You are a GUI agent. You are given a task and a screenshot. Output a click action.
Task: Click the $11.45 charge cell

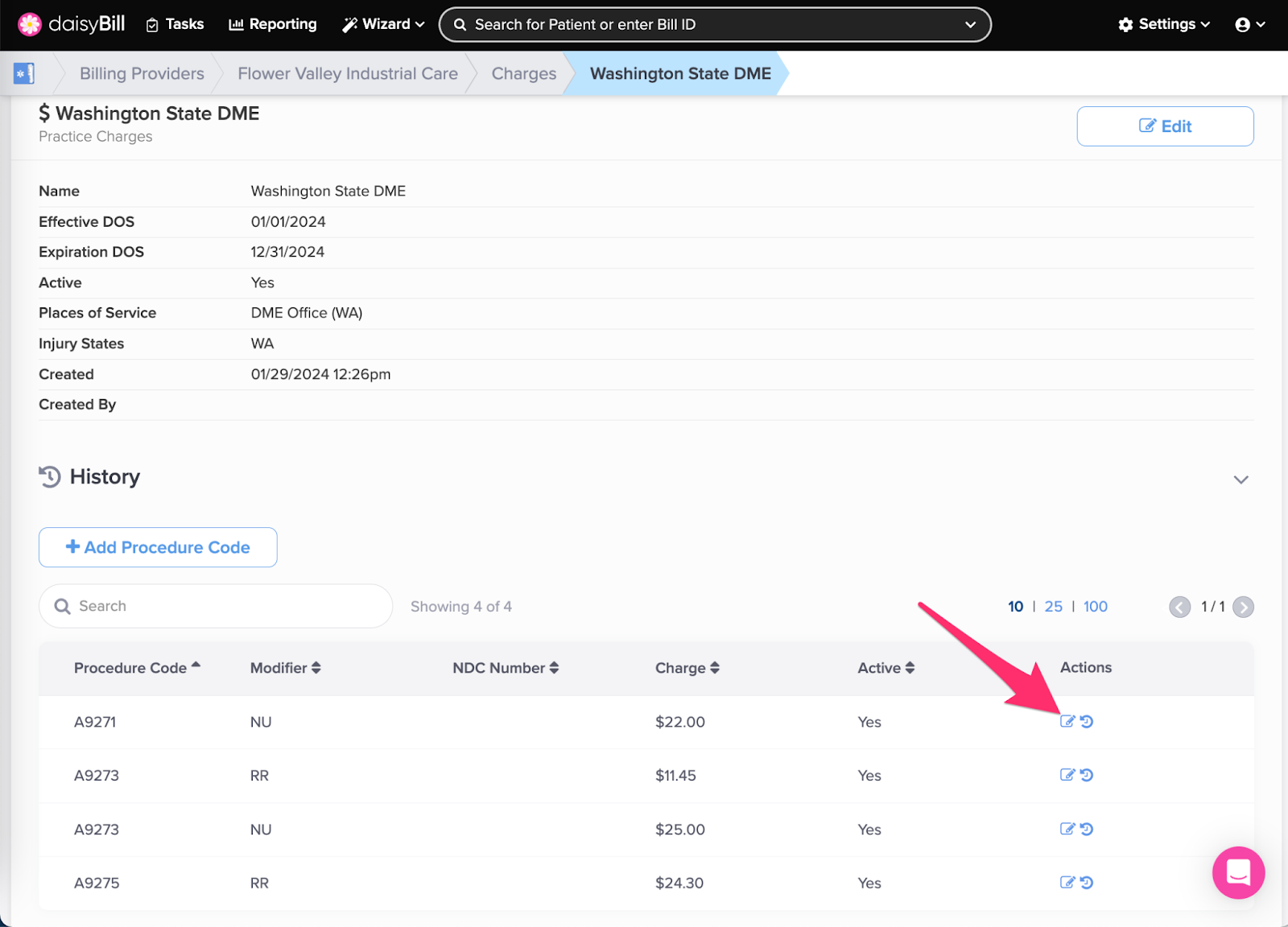click(675, 776)
